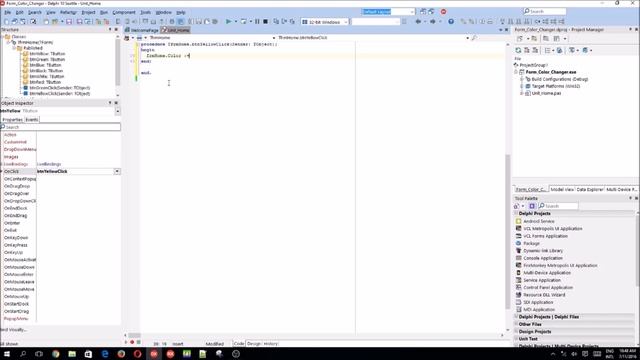Select Dynamic-link Library in Tool Palette
The width and height of the screenshot is (640, 360).
[x=543, y=251]
